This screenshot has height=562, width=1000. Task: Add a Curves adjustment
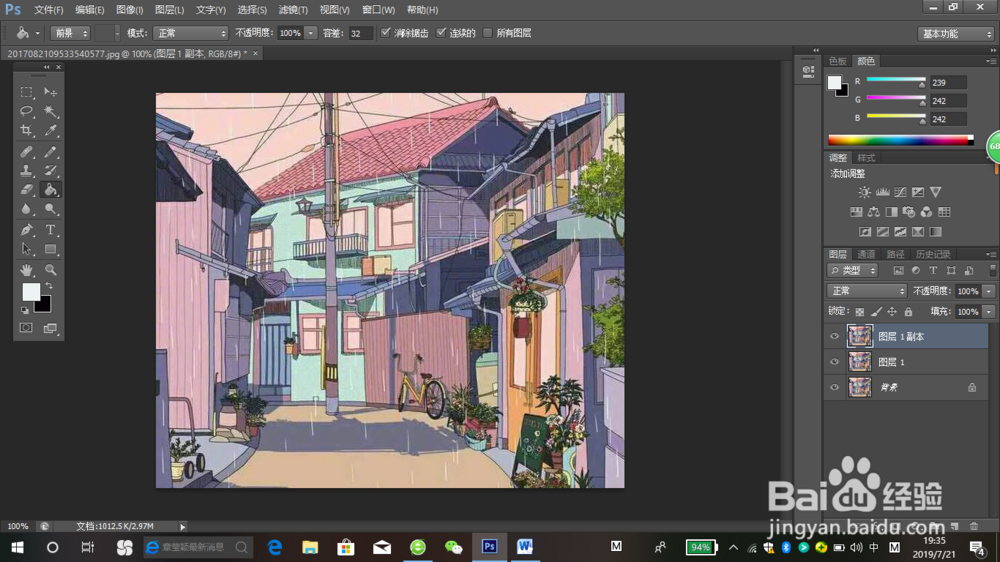[x=900, y=192]
